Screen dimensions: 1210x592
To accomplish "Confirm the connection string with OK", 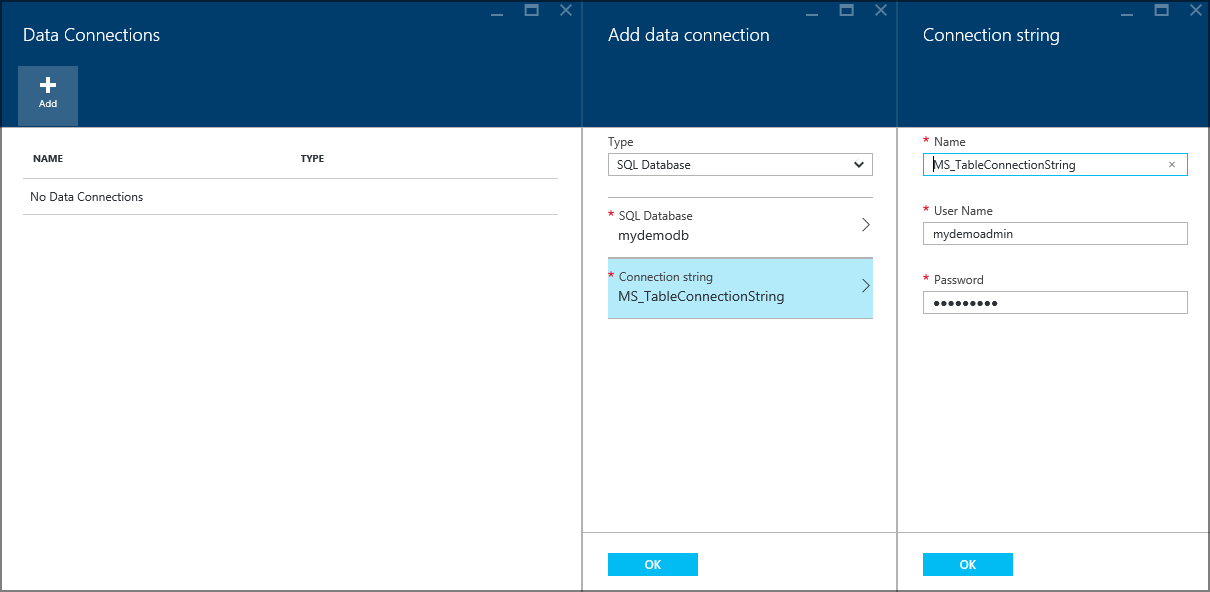I will point(967,564).
